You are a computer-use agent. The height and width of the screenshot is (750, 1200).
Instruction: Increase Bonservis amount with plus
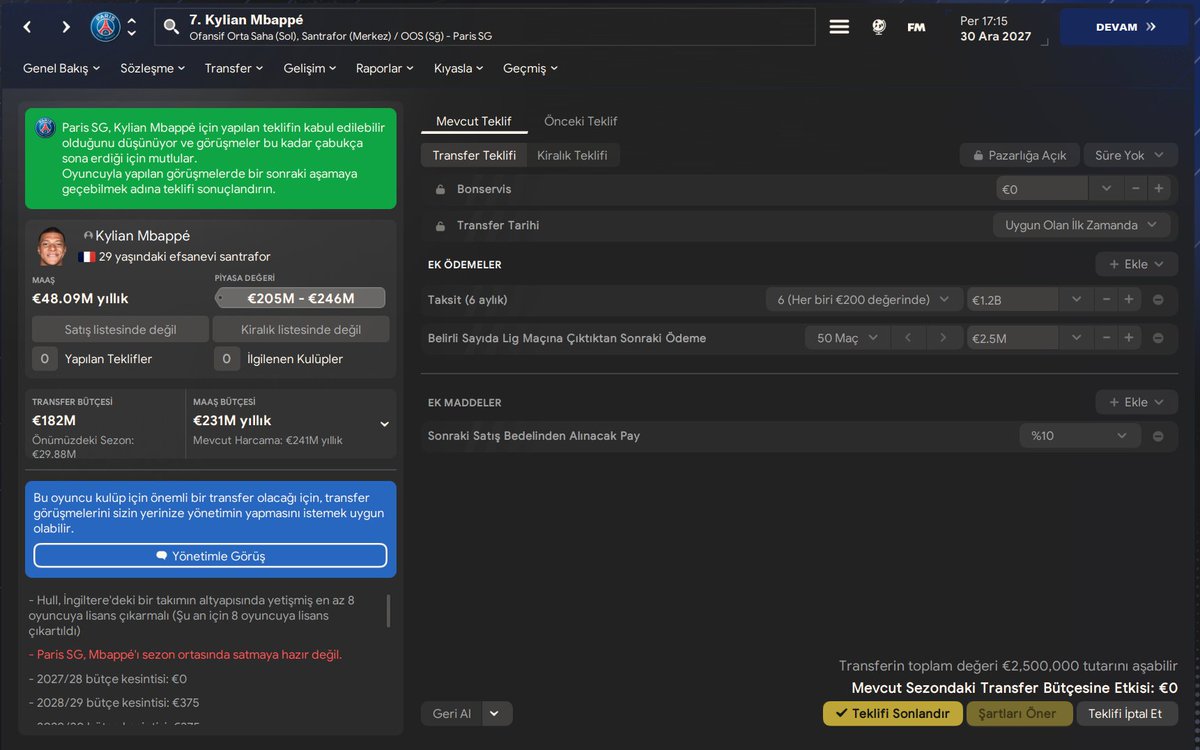(x=1159, y=189)
